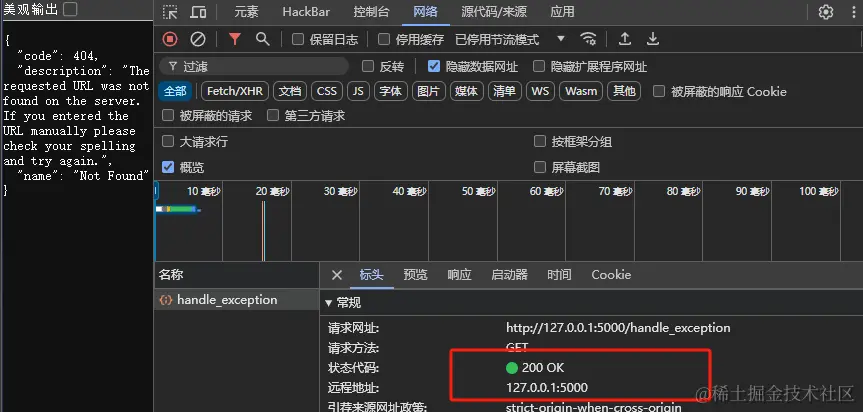Screen dimensions: 863x412
Task: Open the 响应 details tab
Action: click(x=459, y=275)
